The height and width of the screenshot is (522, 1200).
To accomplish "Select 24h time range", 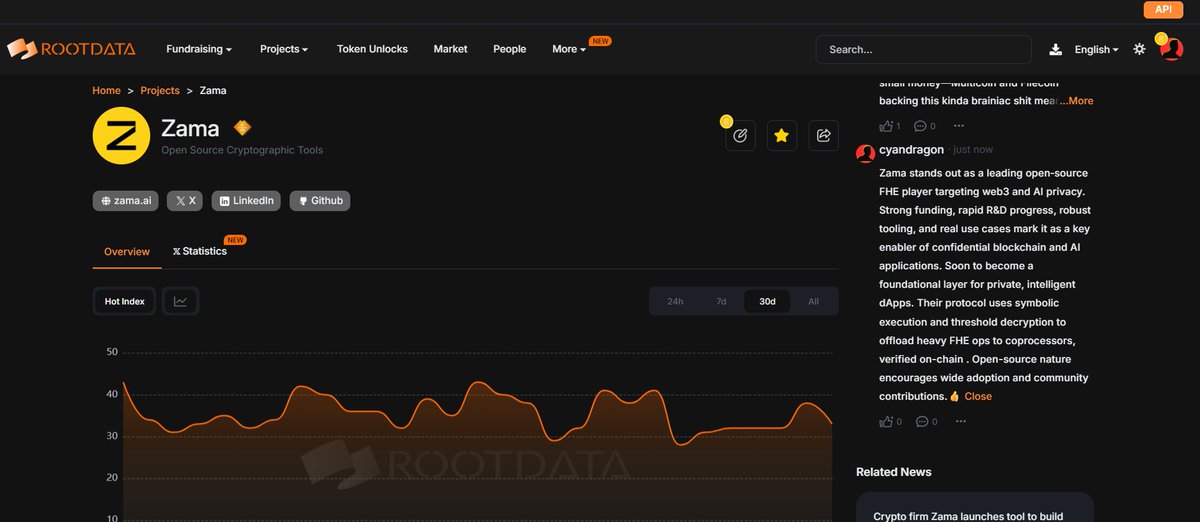I will pyautogui.click(x=675, y=301).
